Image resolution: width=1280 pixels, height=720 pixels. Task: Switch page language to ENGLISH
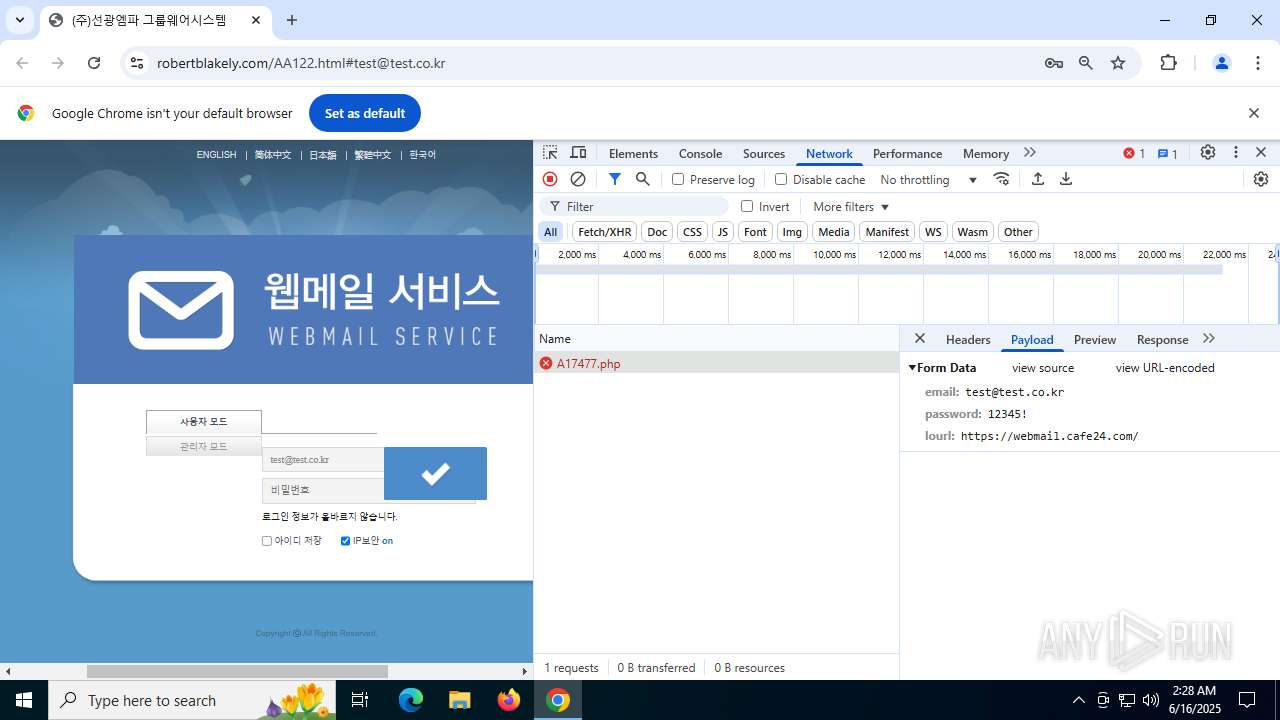click(x=216, y=155)
